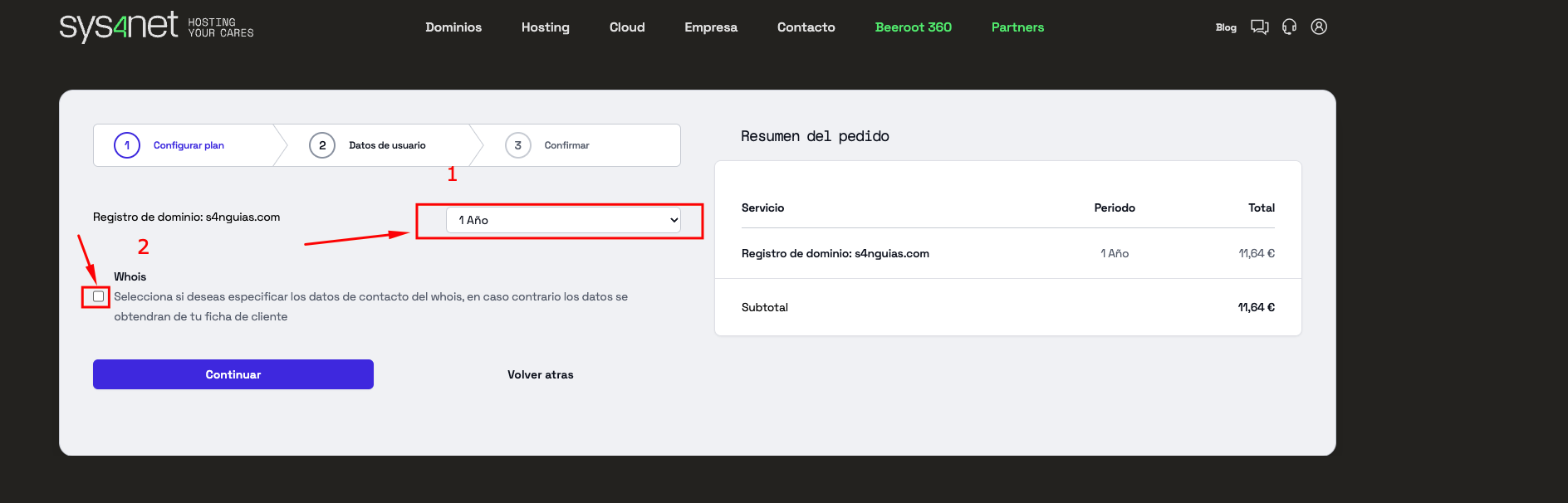Viewport: 1568px width, 503px height.
Task: Go to the Contacto page
Action: pos(806,27)
